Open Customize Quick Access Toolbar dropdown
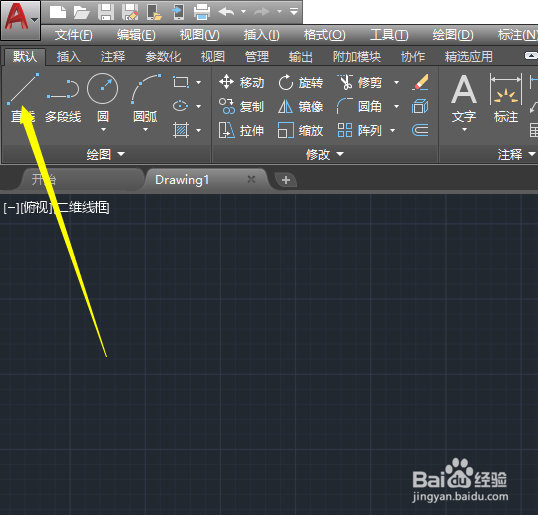The height and width of the screenshot is (515, 538). (x=294, y=12)
